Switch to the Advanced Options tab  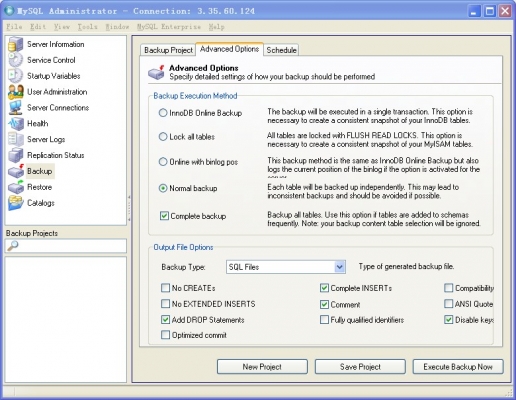pyautogui.click(x=229, y=49)
